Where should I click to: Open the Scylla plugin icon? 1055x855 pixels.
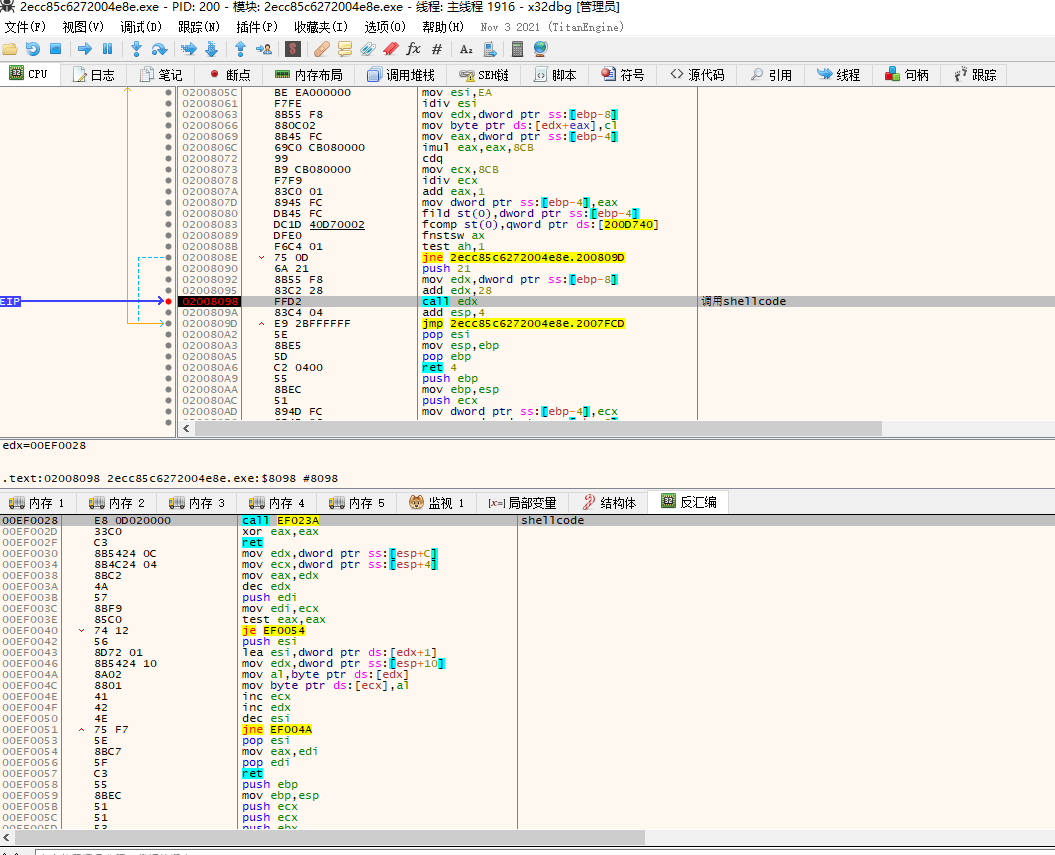click(292, 49)
